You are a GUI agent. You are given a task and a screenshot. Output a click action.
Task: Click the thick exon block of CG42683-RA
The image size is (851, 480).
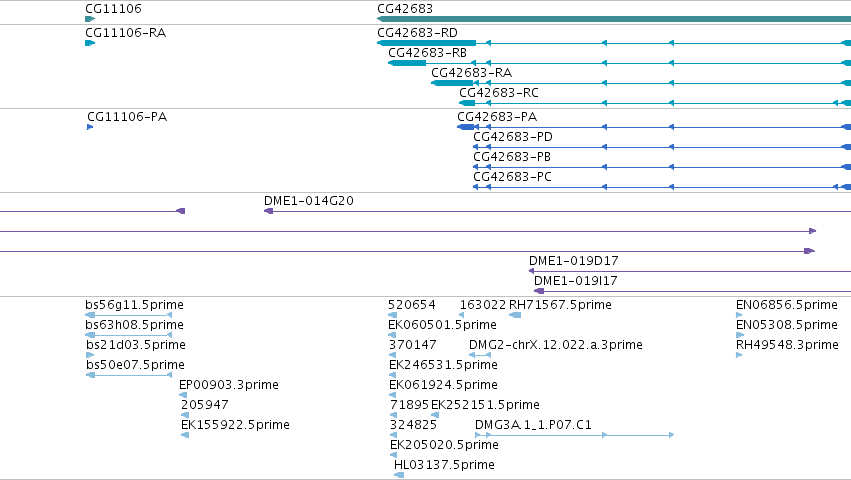point(452,83)
